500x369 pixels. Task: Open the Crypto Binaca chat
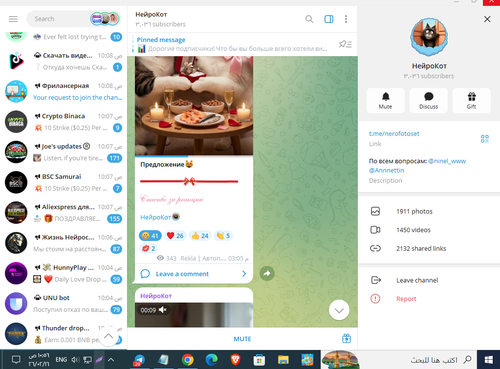click(x=63, y=122)
